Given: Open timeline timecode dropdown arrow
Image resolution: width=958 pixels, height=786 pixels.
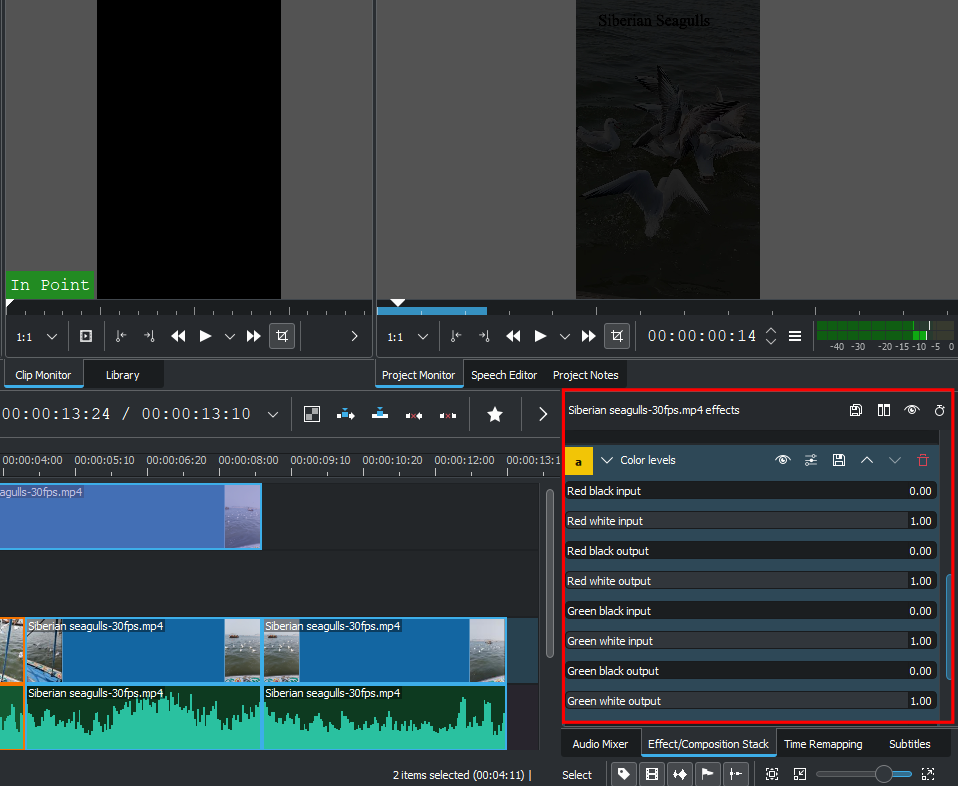Looking at the screenshot, I should click(x=273, y=414).
